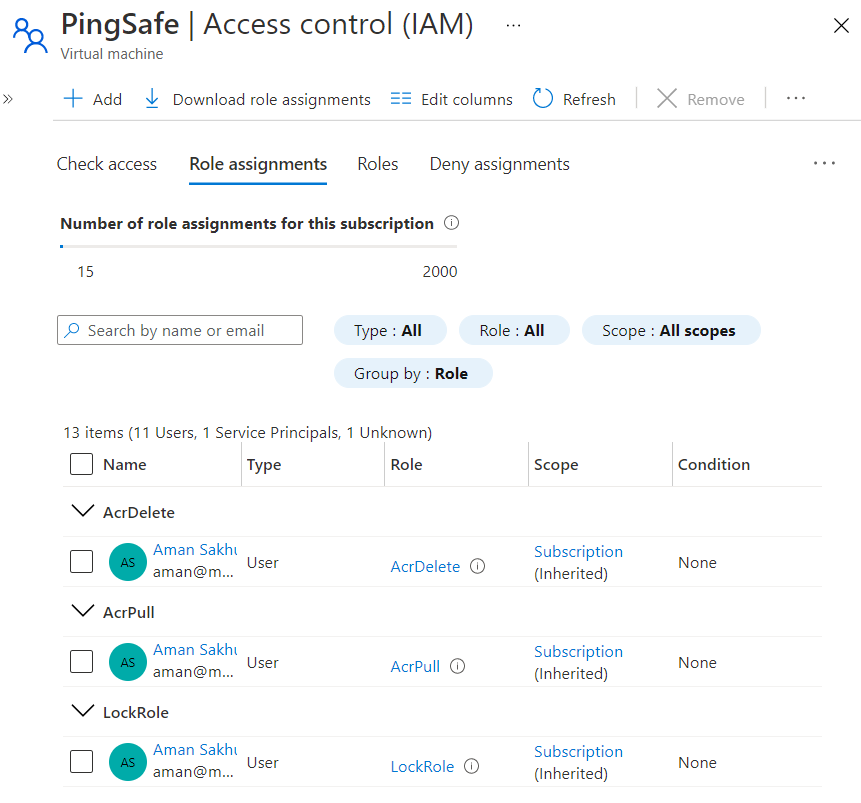
Task: Click Subscription scope link in AcrPull row
Action: tap(578, 652)
